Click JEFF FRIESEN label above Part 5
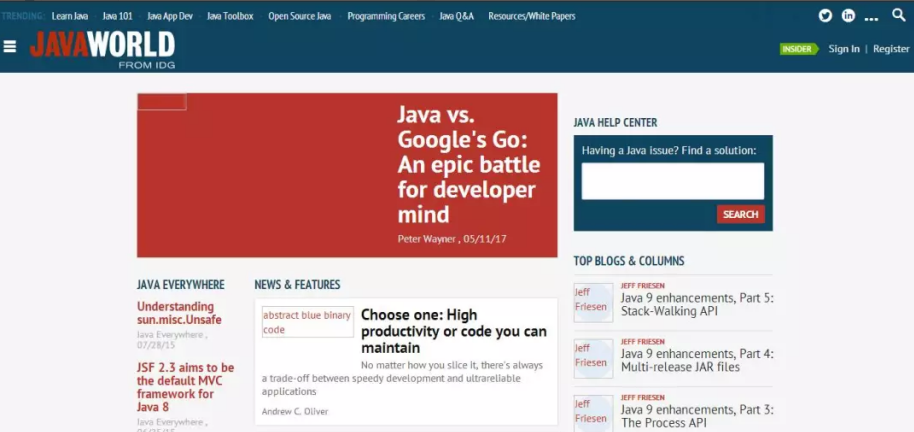The image size is (914, 432). click(x=643, y=286)
